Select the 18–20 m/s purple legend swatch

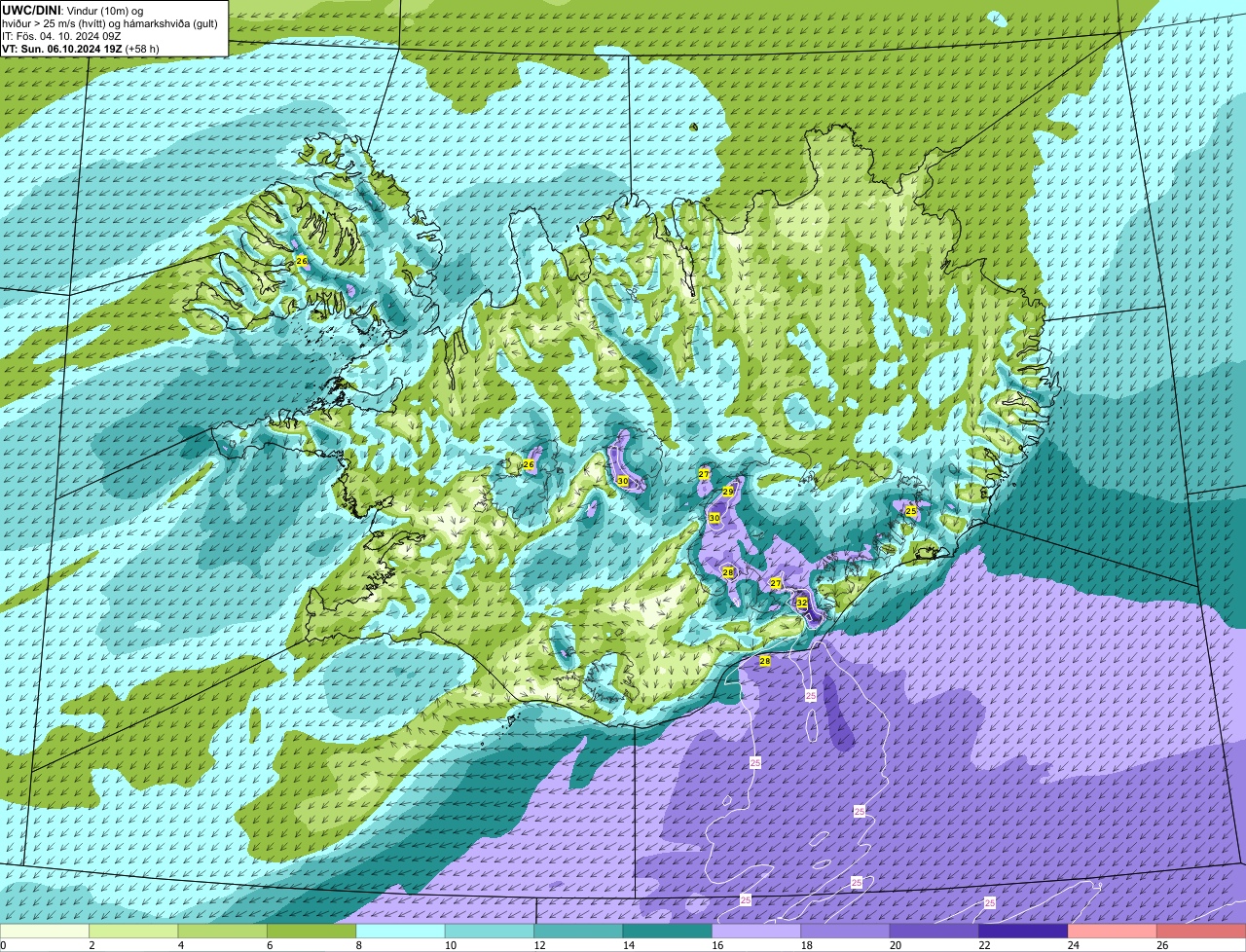[846, 932]
